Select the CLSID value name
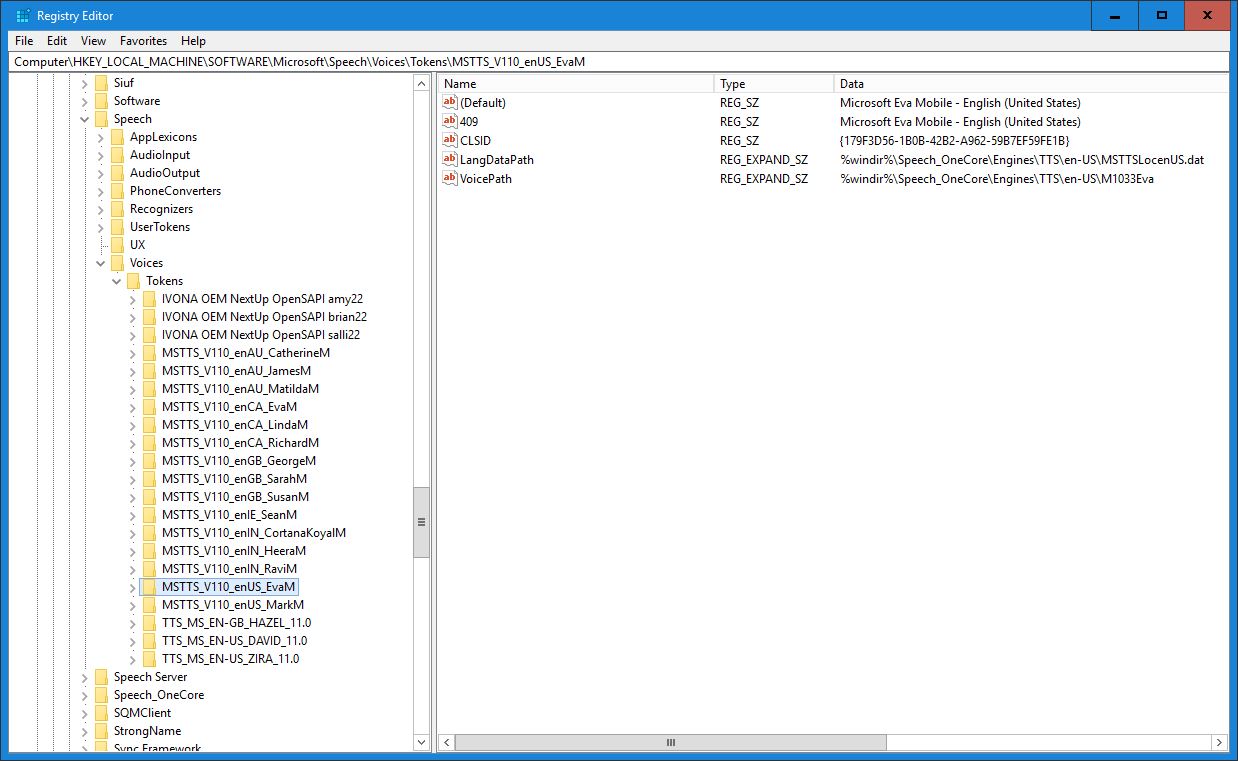This screenshot has height=761, width=1238. coord(475,141)
